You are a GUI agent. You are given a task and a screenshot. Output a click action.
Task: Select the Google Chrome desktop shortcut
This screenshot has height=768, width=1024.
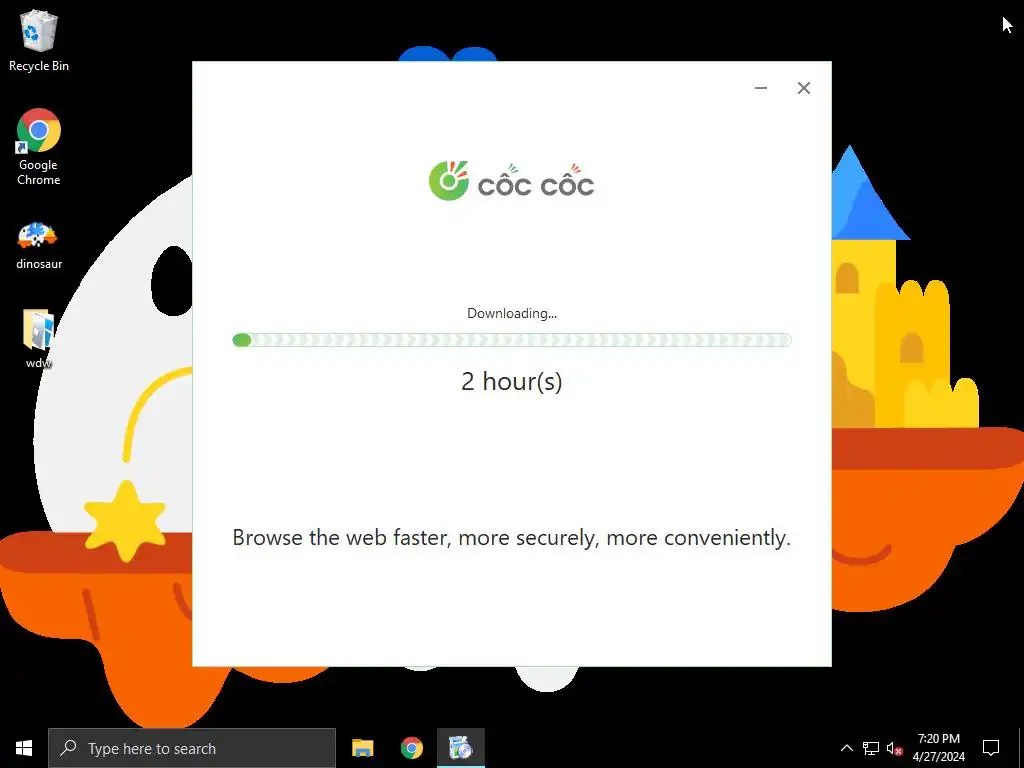coord(39,148)
